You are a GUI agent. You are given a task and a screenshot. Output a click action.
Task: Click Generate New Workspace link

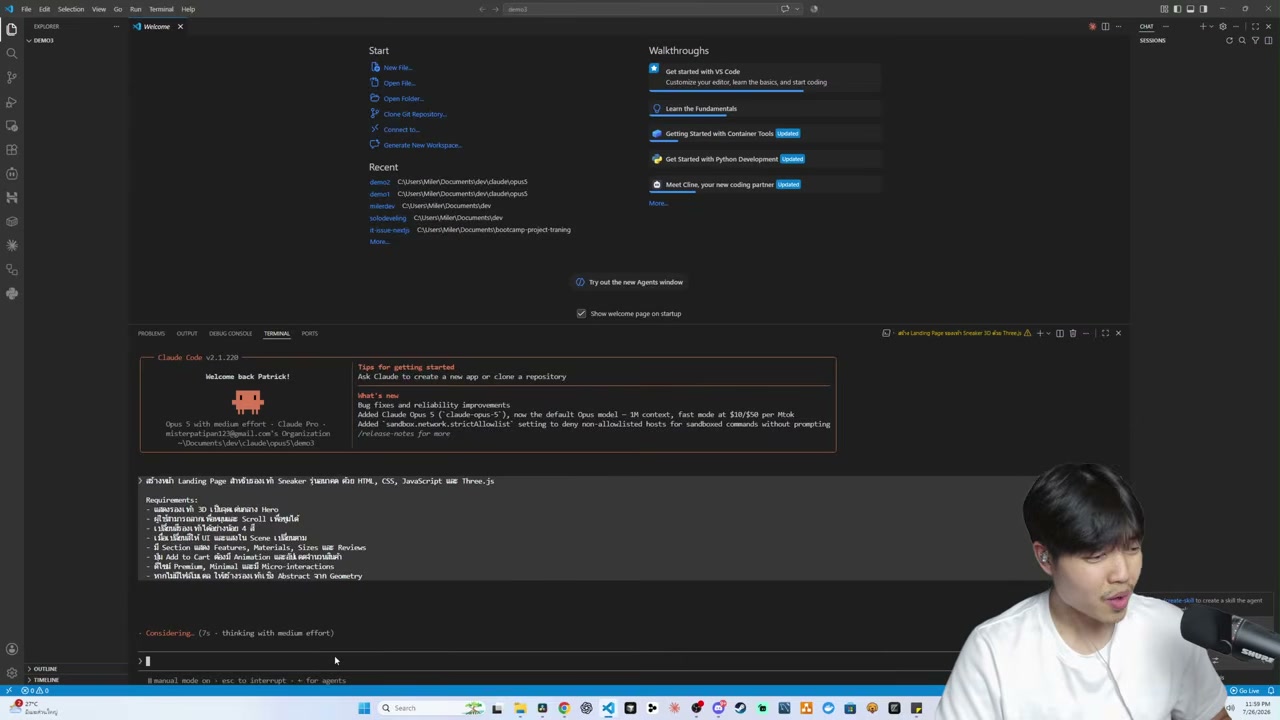coord(422,145)
